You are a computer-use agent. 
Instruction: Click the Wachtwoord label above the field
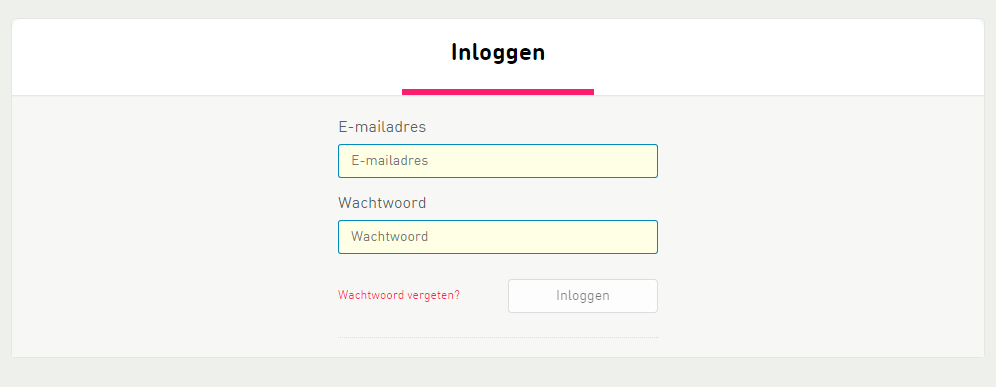382,203
